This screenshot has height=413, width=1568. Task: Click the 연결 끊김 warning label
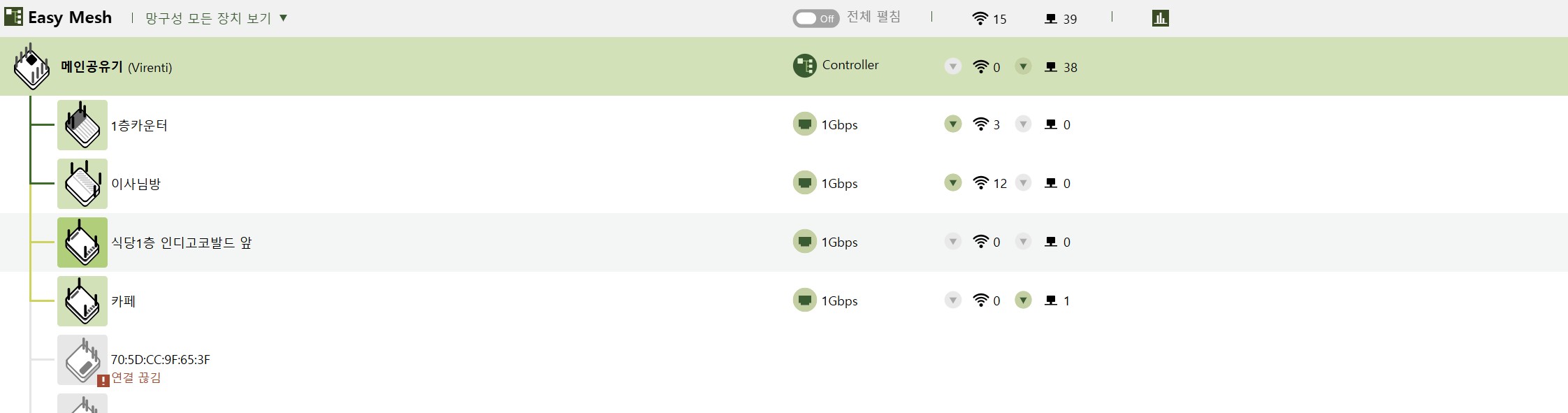(x=136, y=378)
